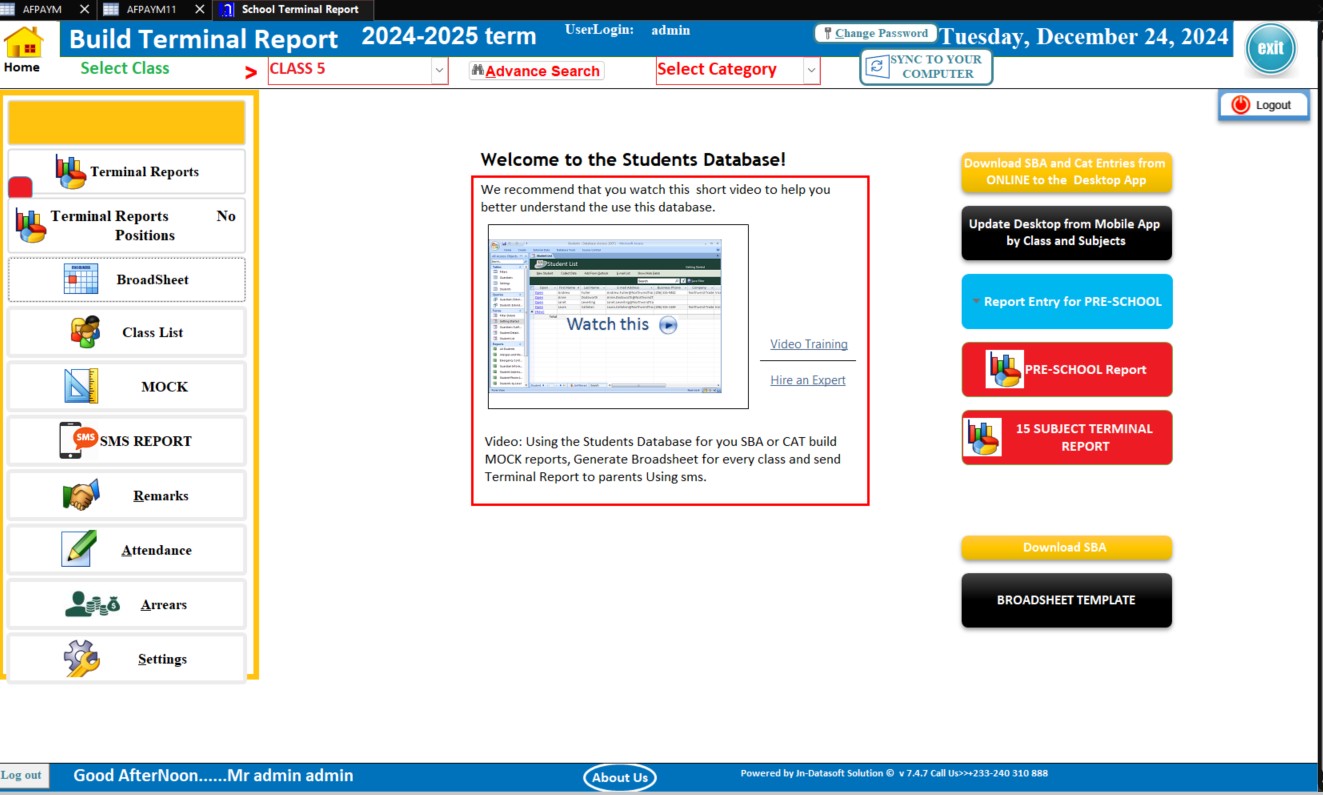The image size is (1323, 795).
Task: Click the Home house icon
Action: tap(24, 42)
